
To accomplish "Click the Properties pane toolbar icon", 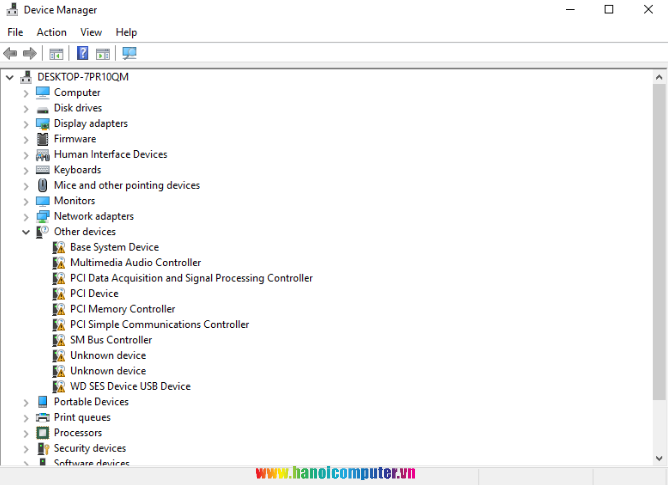I will click(x=103, y=54).
